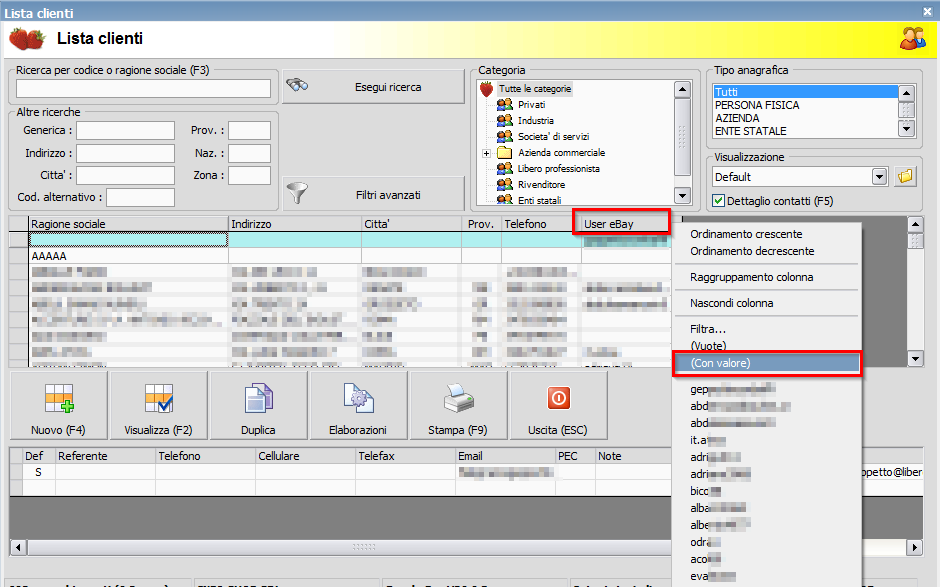The width and height of the screenshot is (940, 587).
Task: Select AZIENDA in Tipo anagrafica list
Action: tap(805, 118)
